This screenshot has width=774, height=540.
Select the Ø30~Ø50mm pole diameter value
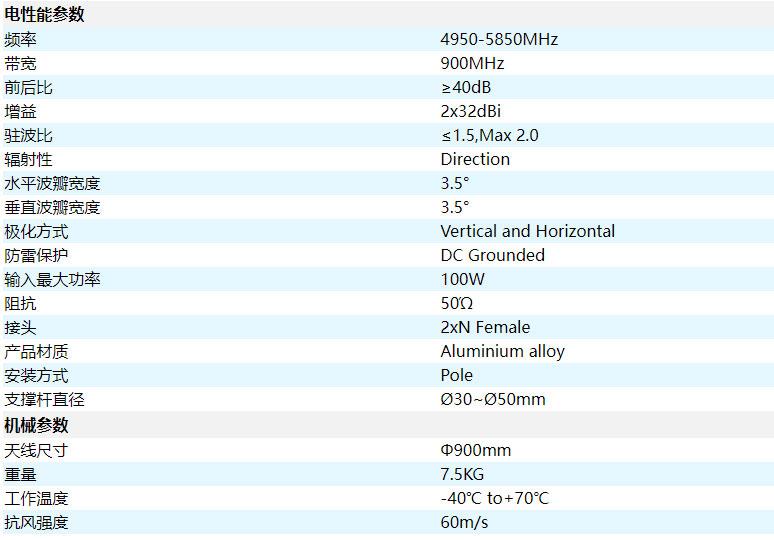[x=493, y=400]
